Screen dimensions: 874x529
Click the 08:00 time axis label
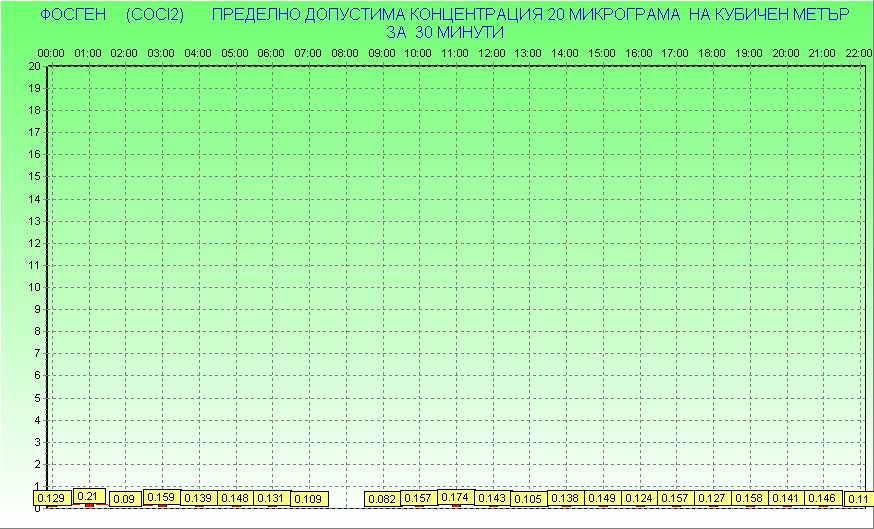pyautogui.click(x=345, y=52)
